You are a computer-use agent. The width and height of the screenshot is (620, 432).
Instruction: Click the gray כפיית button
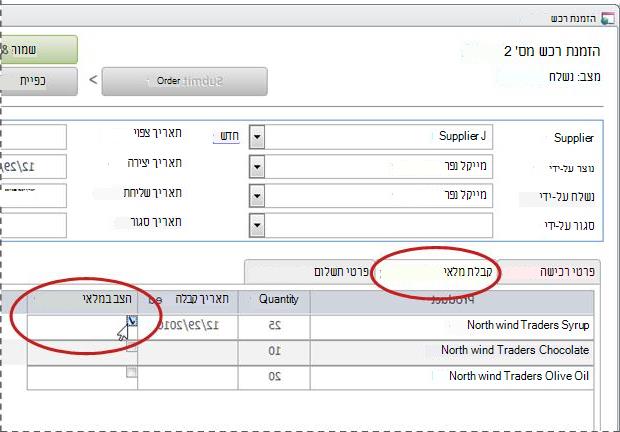(x=39, y=81)
